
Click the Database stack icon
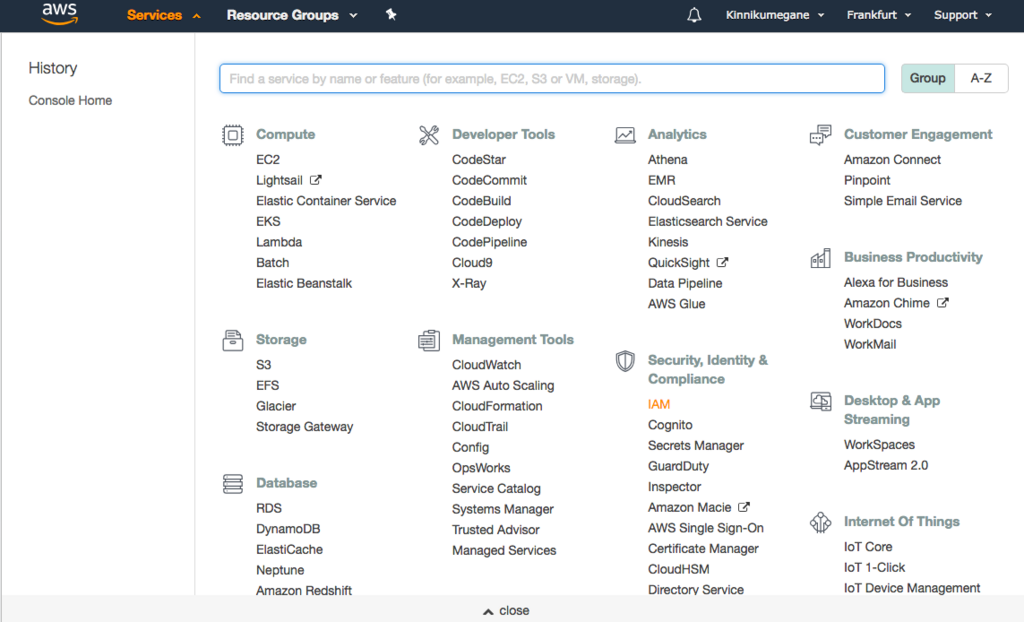click(232, 484)
